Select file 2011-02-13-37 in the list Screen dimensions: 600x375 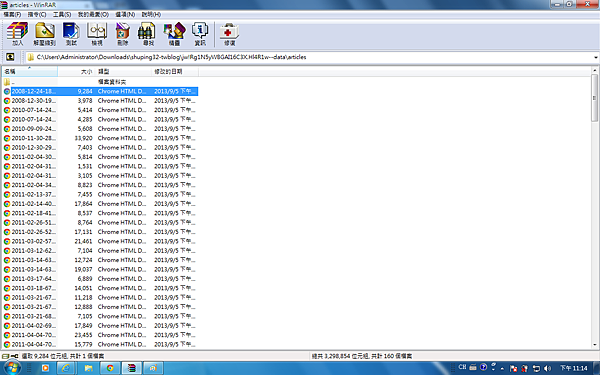tap(100, 194)
